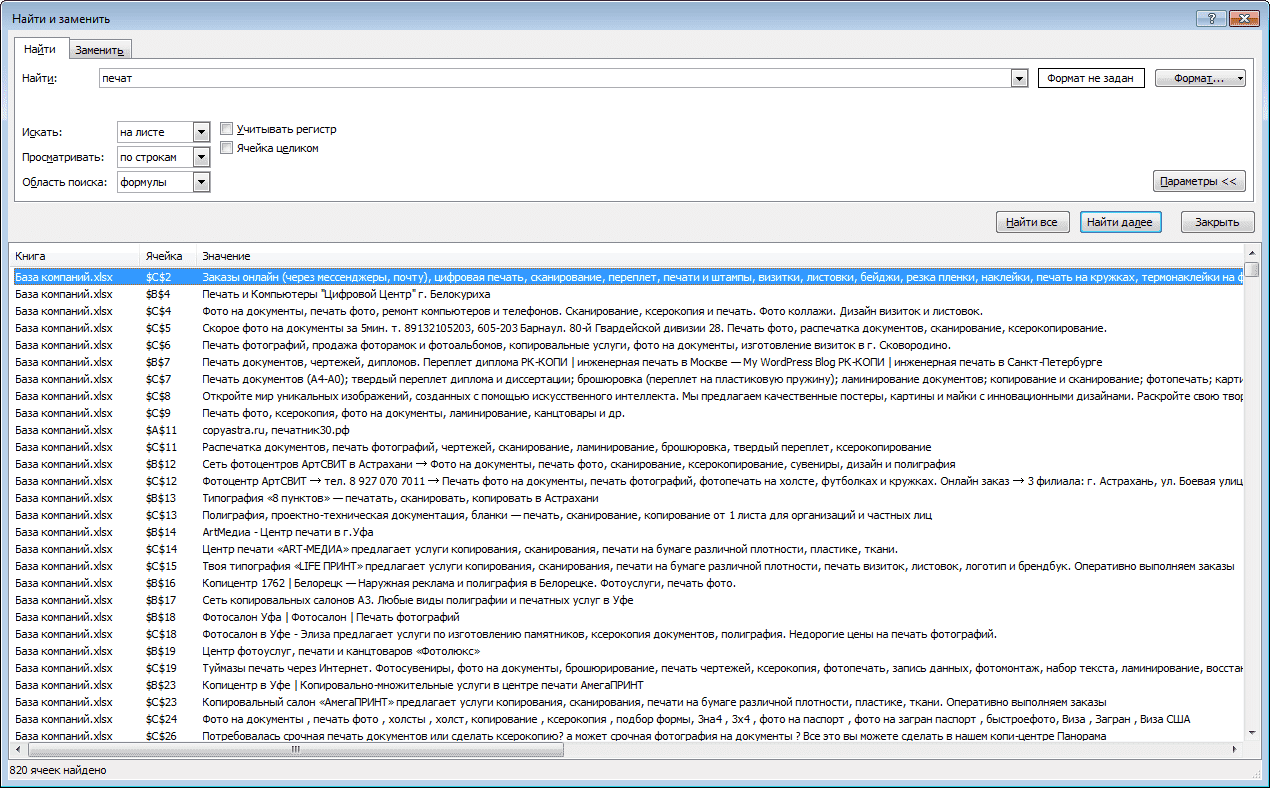Enable the Ячейка целиком checkbox
The width and height of the screenshot is (1270, 788).
[226, 148]
